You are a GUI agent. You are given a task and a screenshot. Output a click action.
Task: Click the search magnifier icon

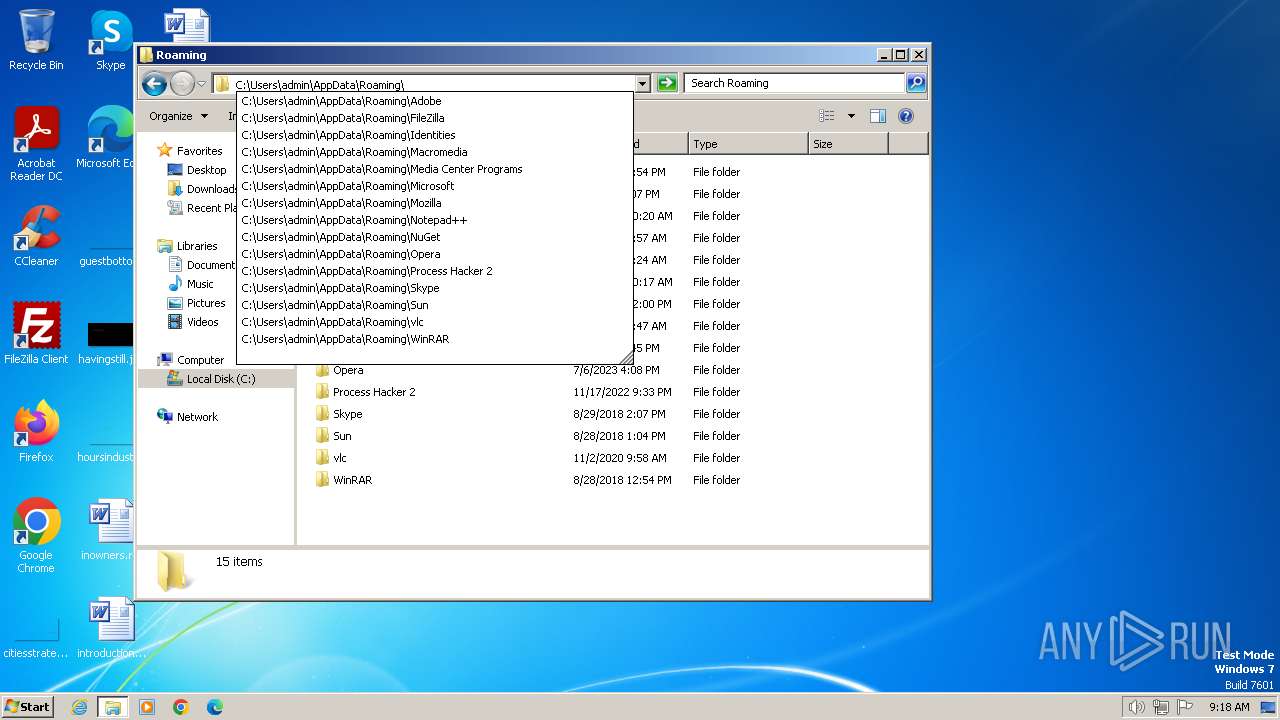915,83
